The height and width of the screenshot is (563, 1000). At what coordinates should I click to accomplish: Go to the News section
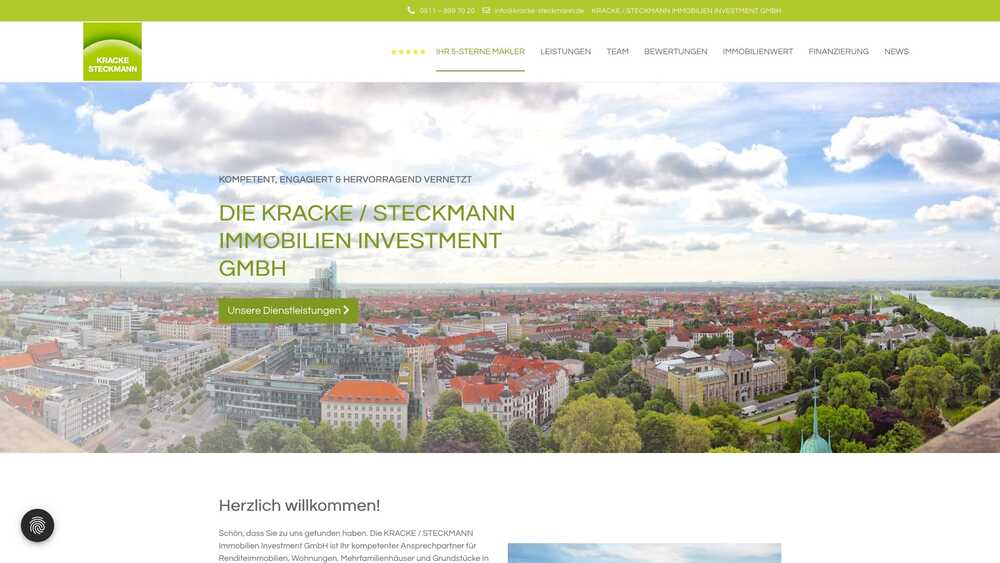896,52
